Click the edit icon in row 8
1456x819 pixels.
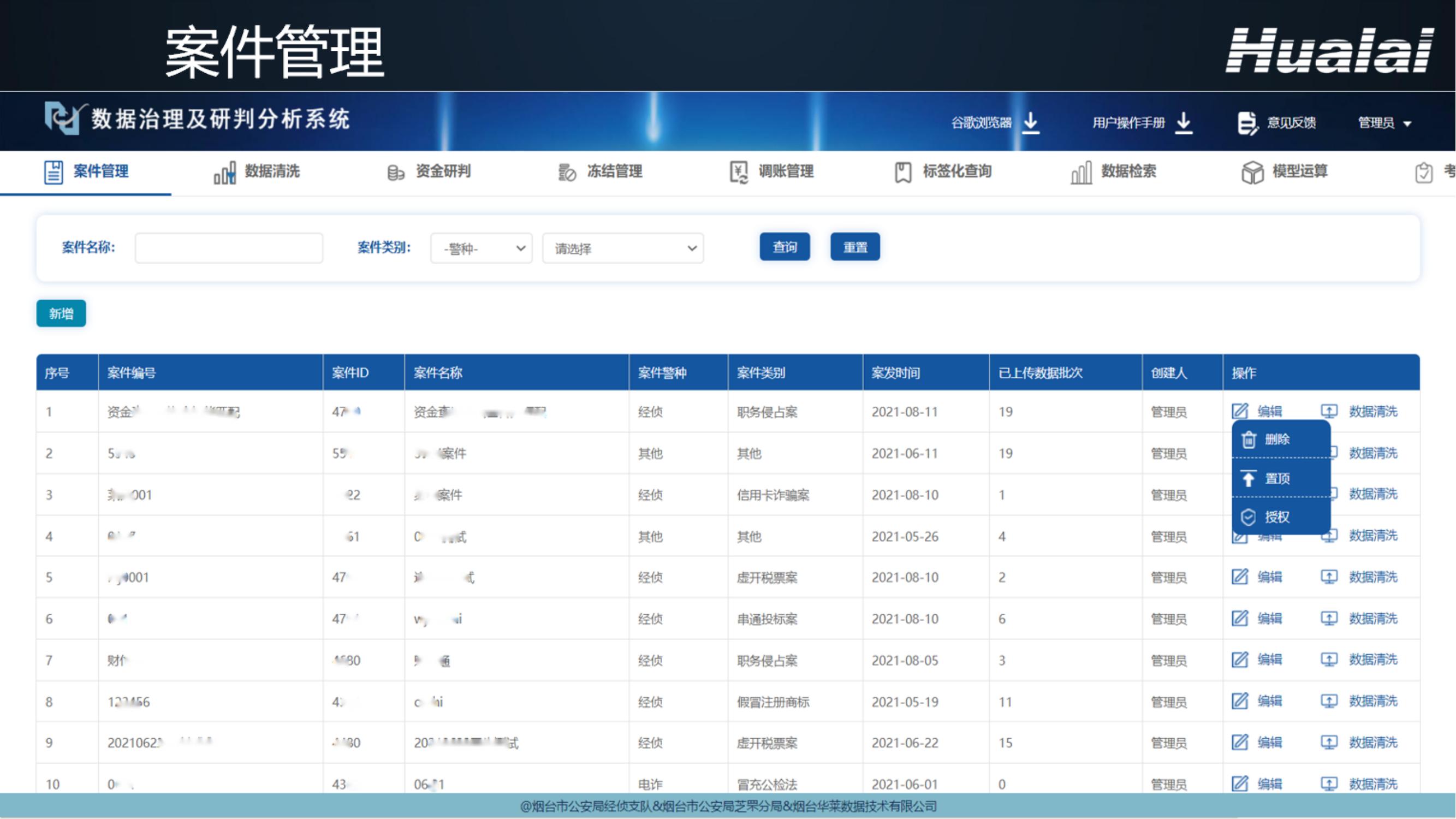[1239, 702]
